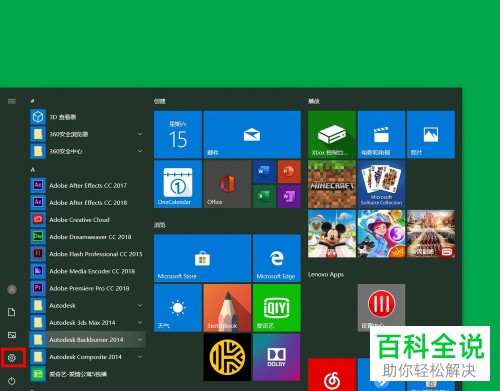The width and height of the screenshot is (500, 391).
Task: Open the Mickey Mouse game tile
Action: point(332,234)
